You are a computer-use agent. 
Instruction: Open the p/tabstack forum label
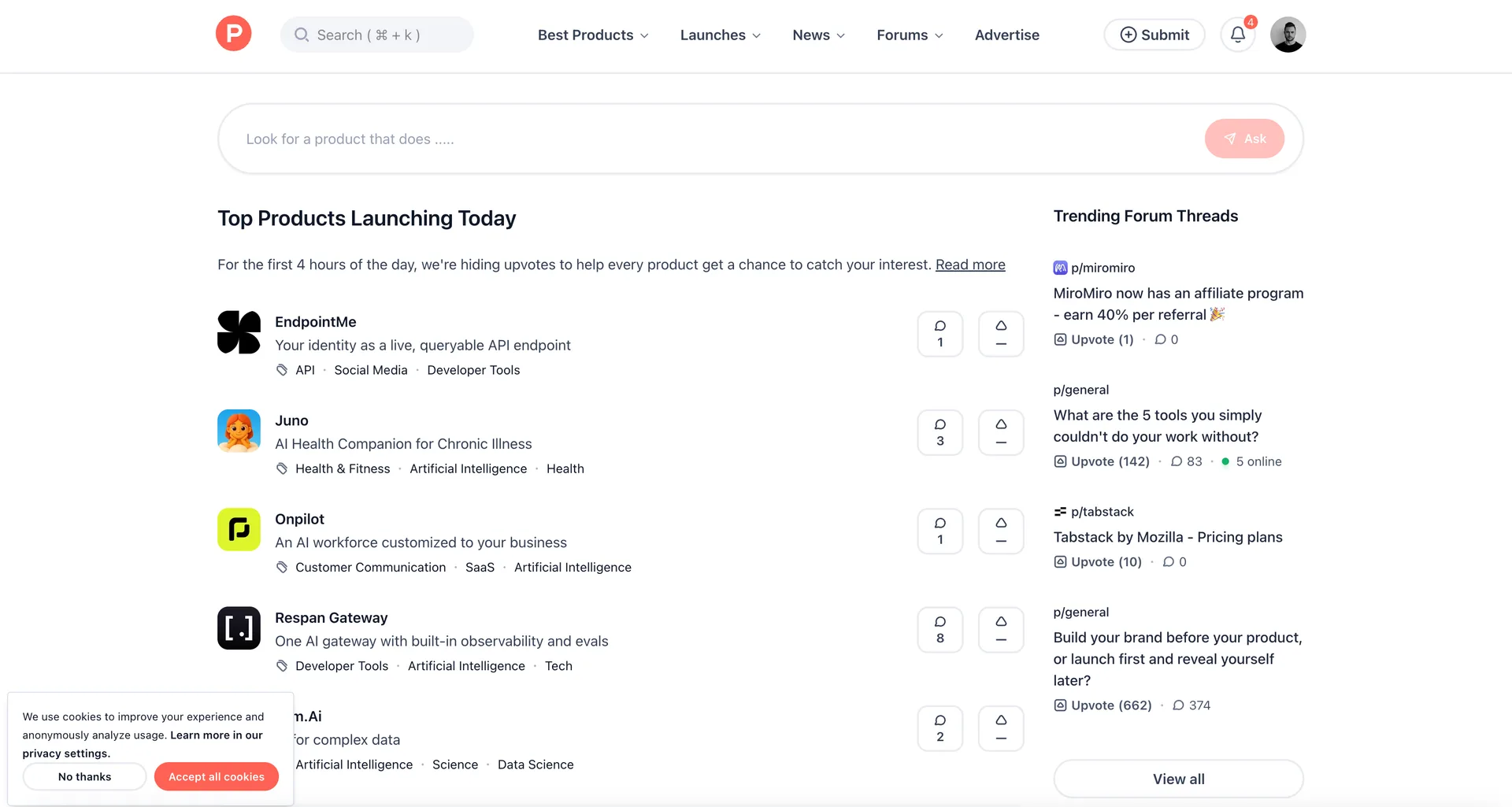[x=1102, y=512]
